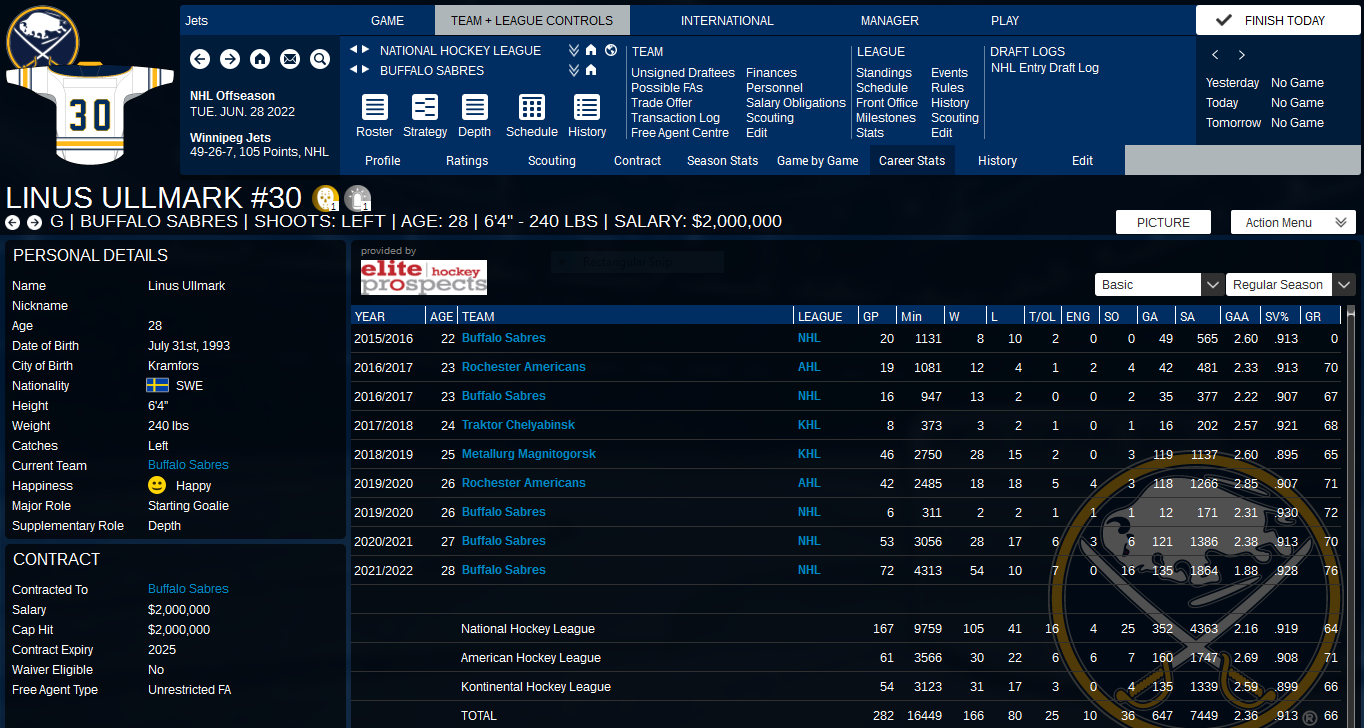Click the FINISH TODAY button

tap(1276, 20)
